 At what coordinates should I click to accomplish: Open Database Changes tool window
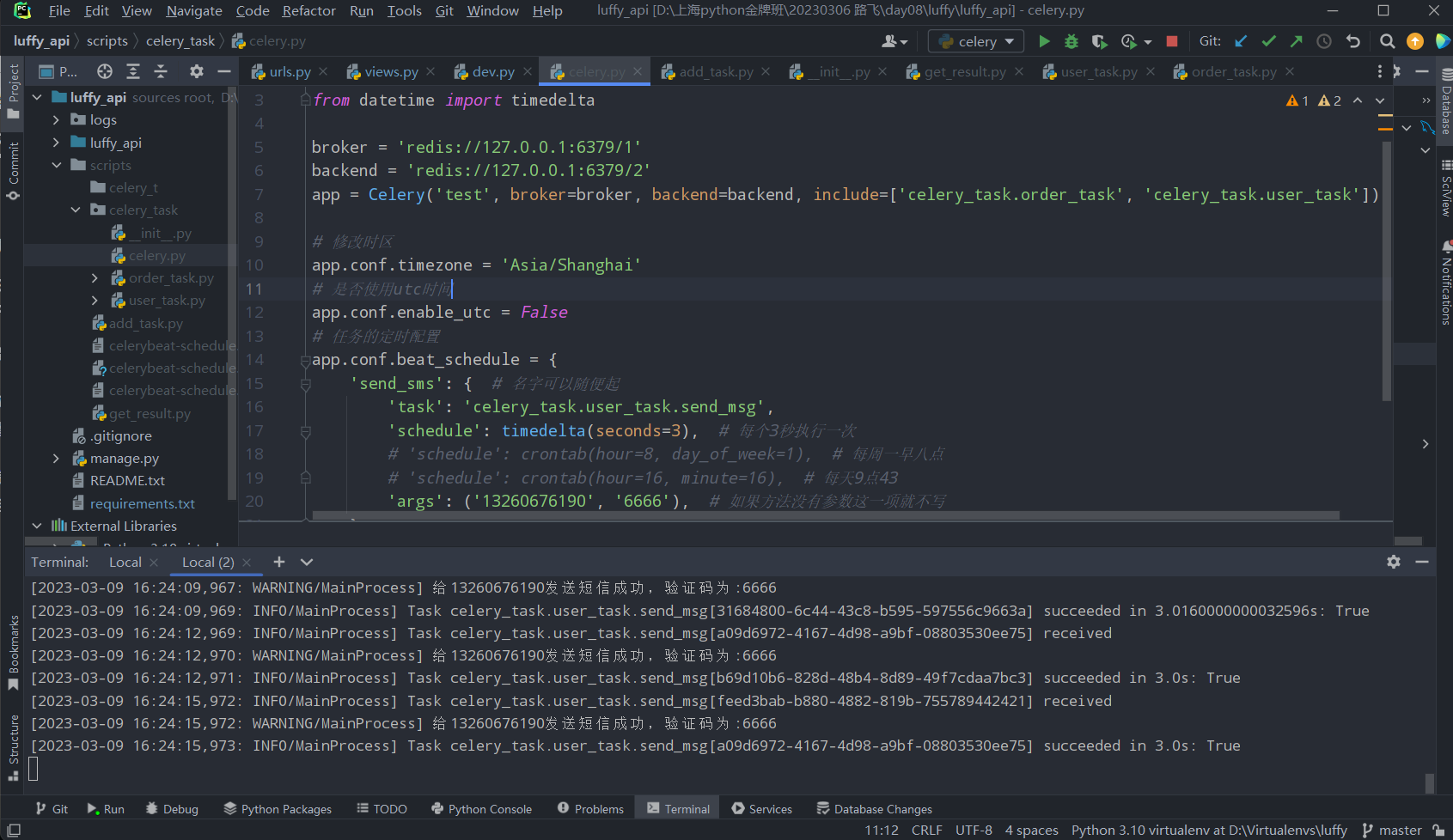[874, 809]
